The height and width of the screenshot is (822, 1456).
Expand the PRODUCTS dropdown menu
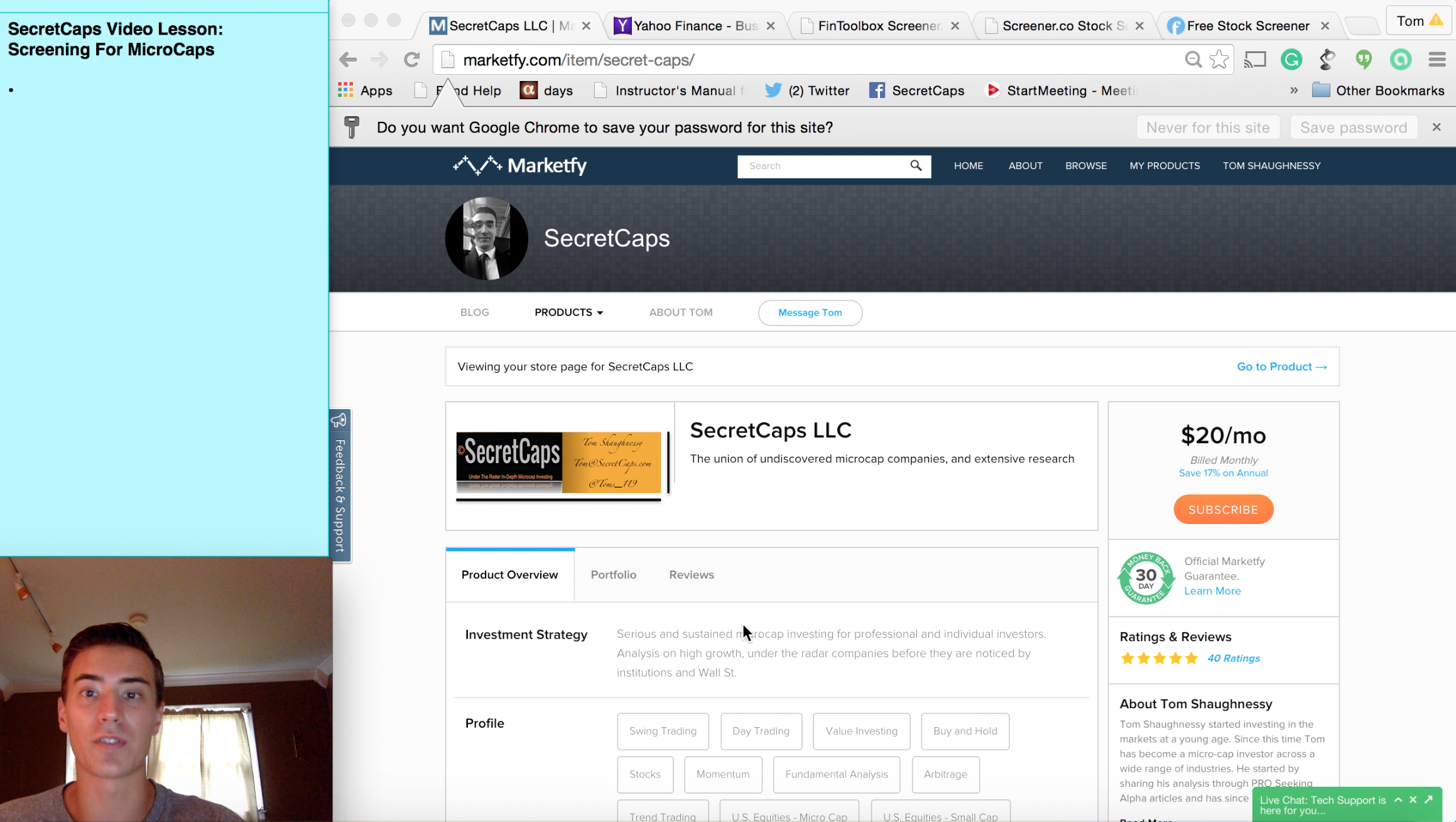[568, 312]
